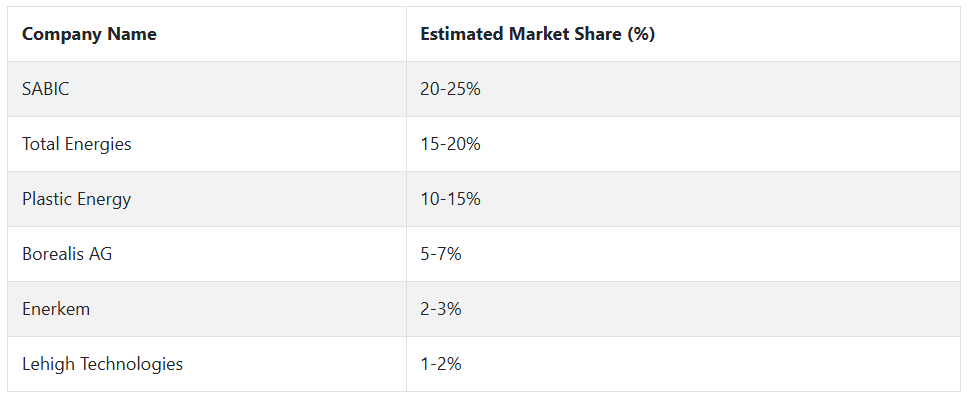Select the Lehigh Technologies cell
973x399 pixels.
(207, 364)
